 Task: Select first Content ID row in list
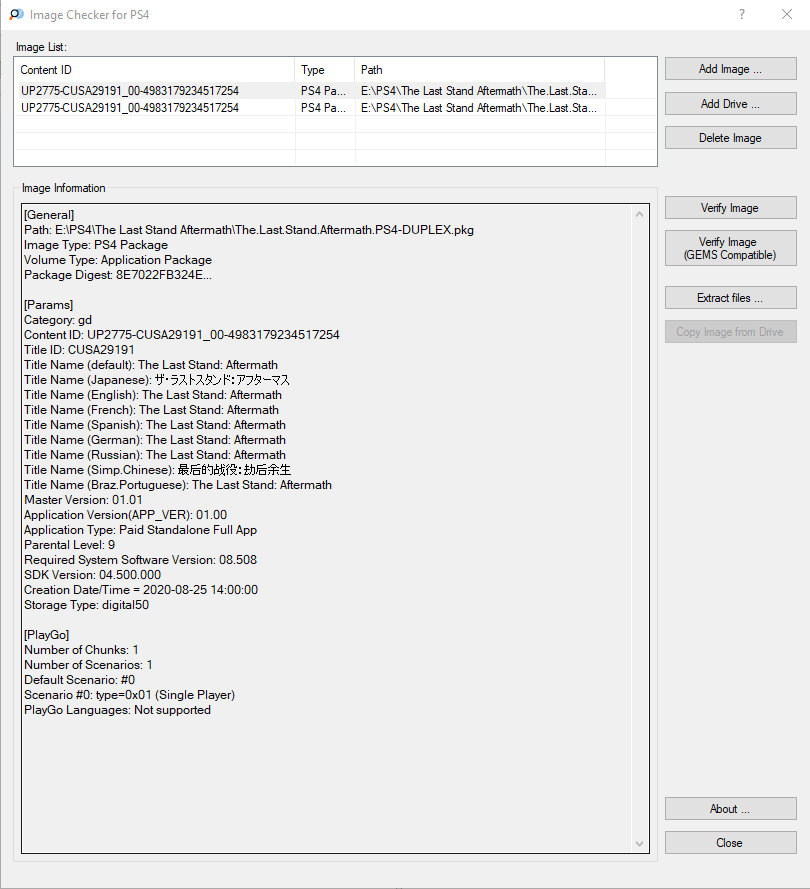(x=130, y=91)
